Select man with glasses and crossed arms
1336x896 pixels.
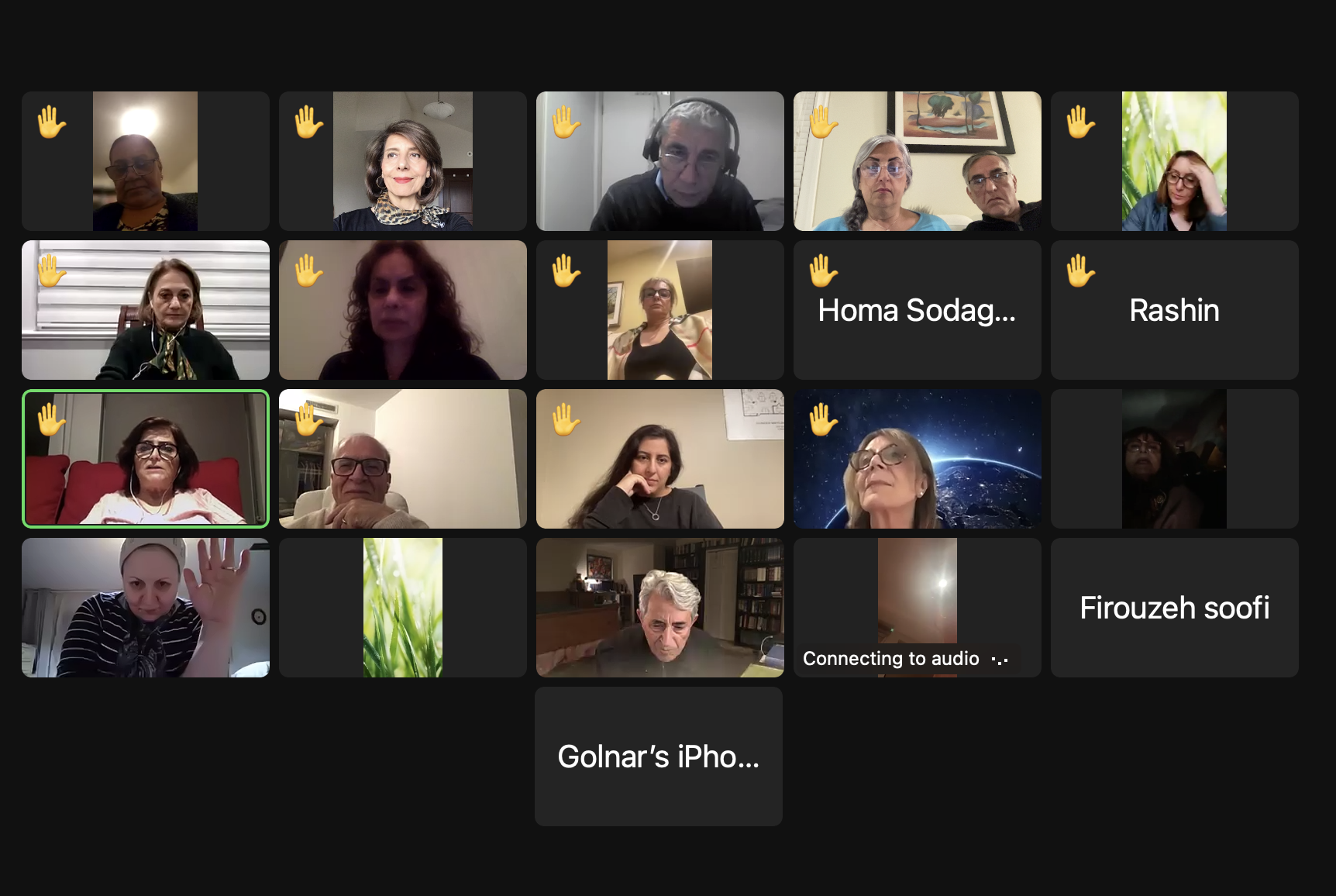pyautogui.click(x=403, y=459)
